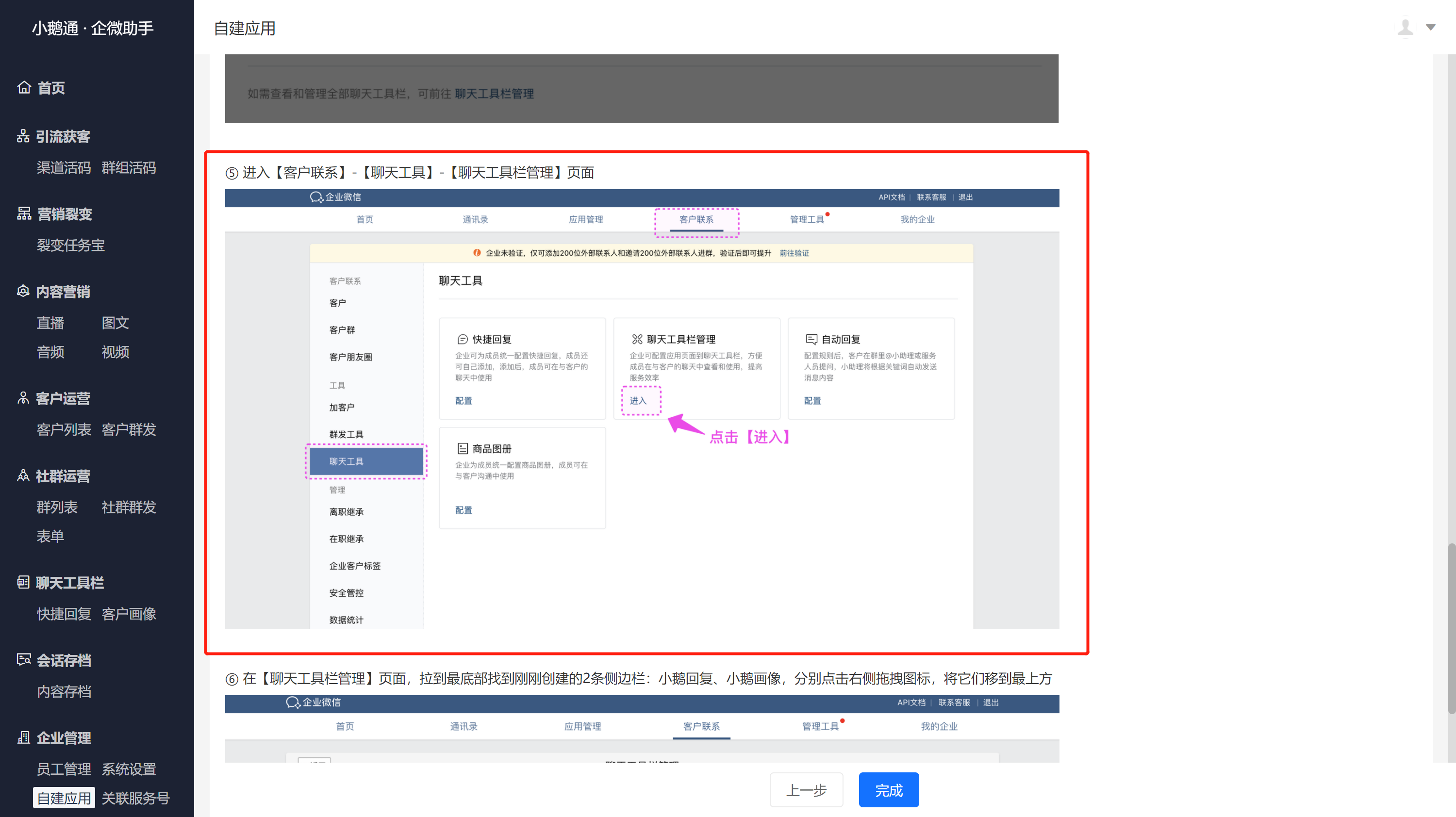Viewport: 1456px width, 817px height.
Task: Open 裂变任务宝 in sidebar
Action: click(x=71, y=245)
